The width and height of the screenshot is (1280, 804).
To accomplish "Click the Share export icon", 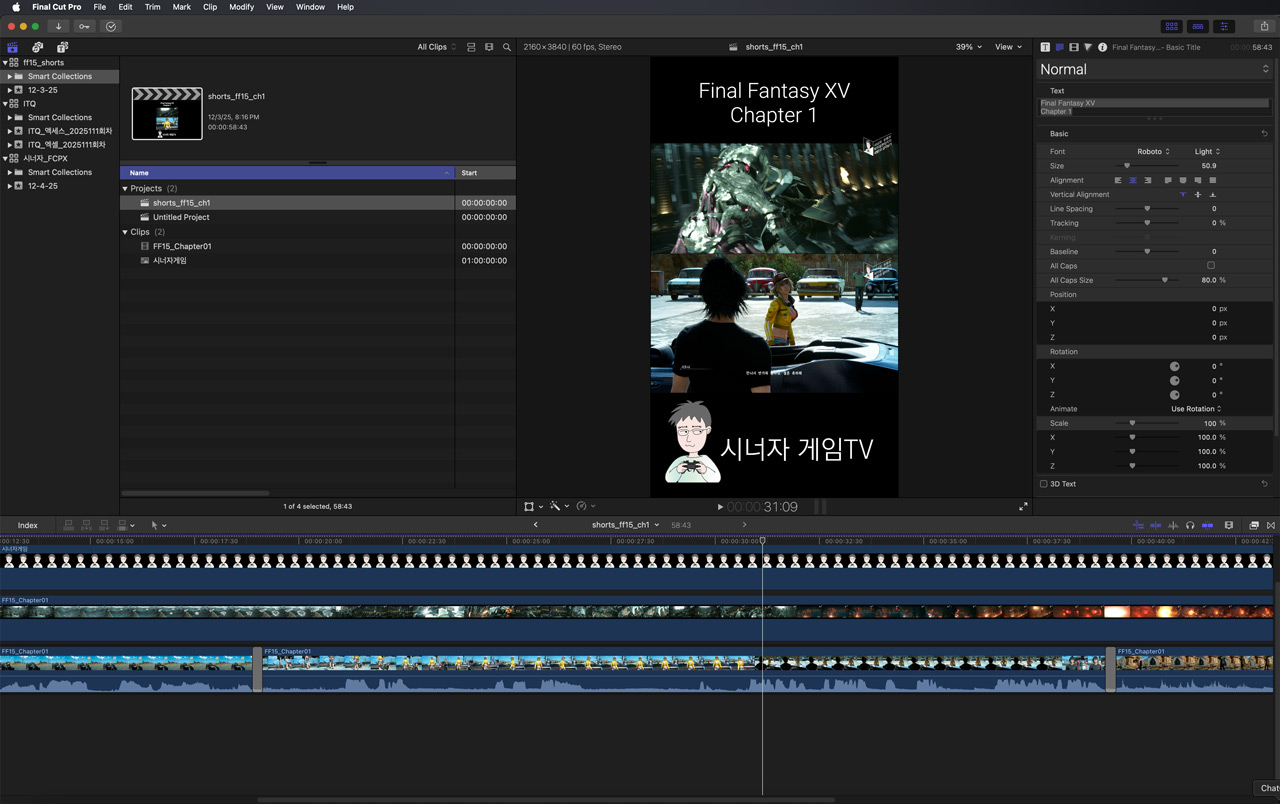I will coord(1264,26).
